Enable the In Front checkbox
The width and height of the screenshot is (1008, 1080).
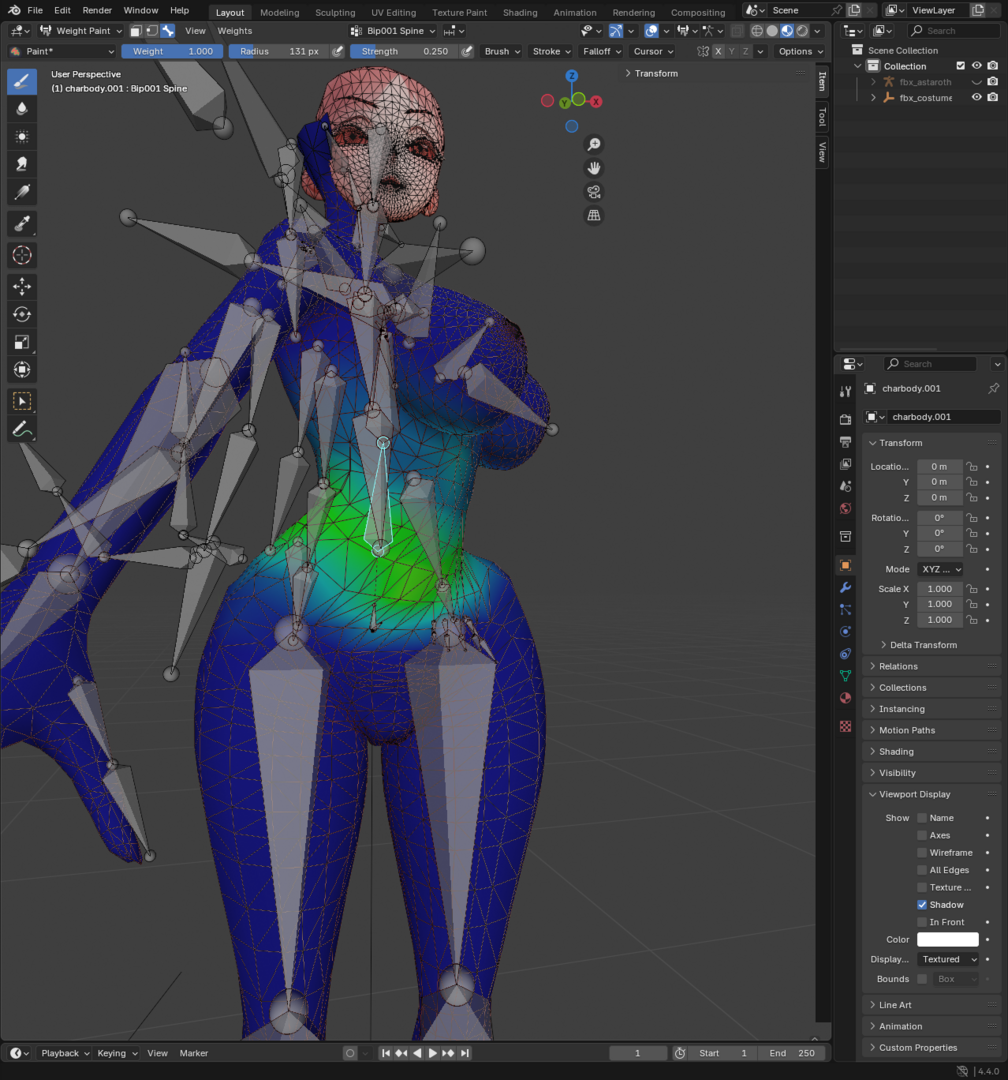pos(922,922)
